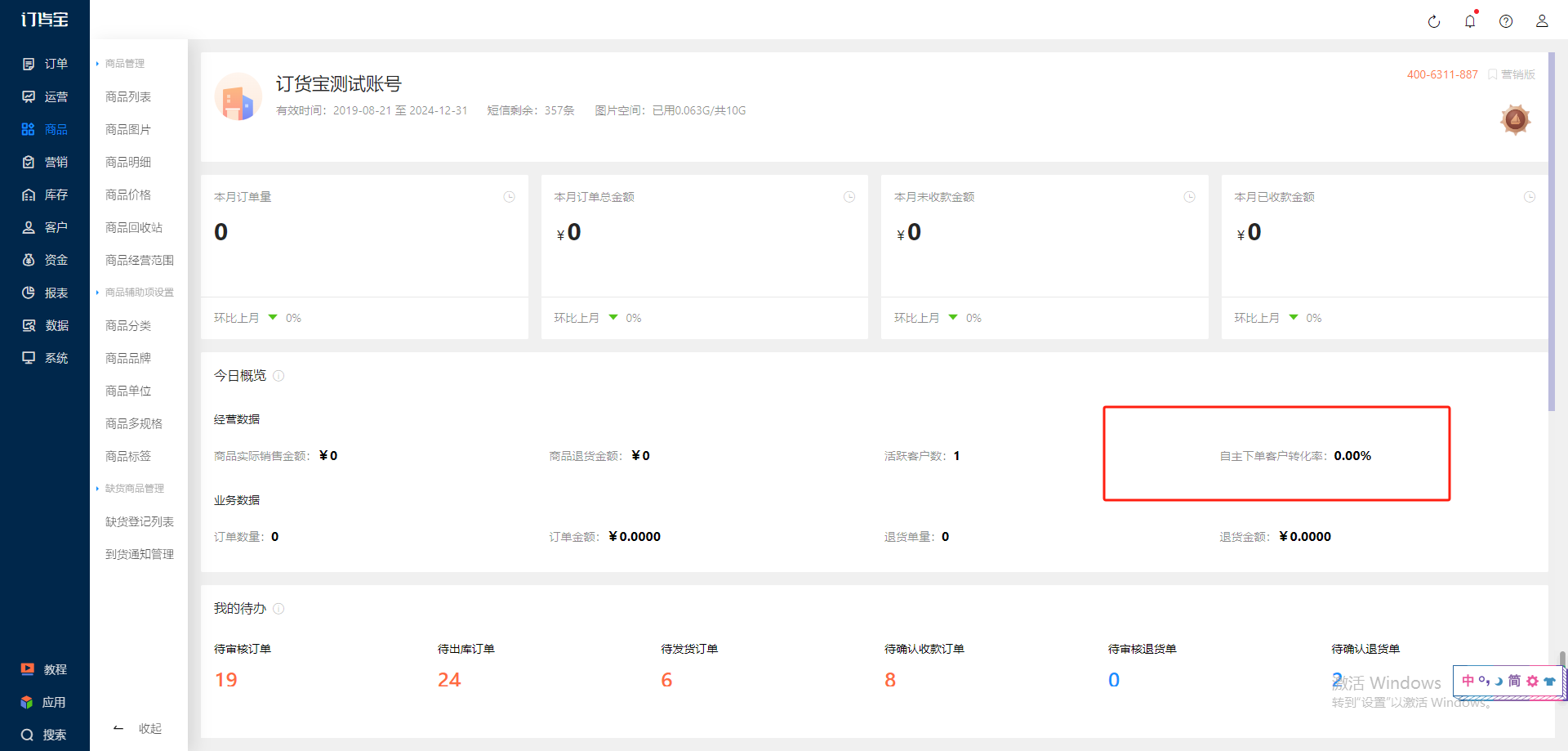Click the bronze medal badge icon
This screenshot has width=1568, height=751.
[1516, 120]
